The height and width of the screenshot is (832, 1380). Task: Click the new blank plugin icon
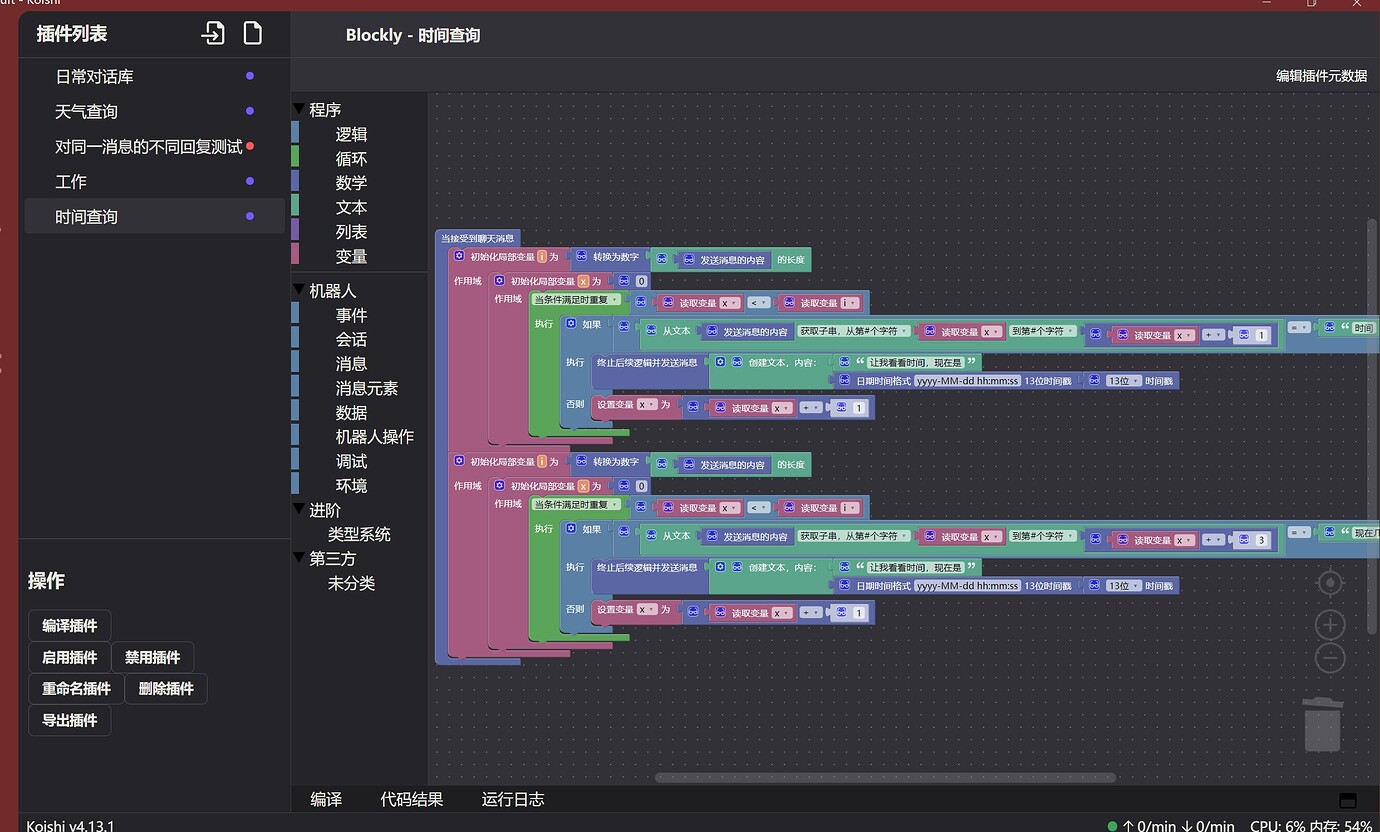click(x=252, y=33)
